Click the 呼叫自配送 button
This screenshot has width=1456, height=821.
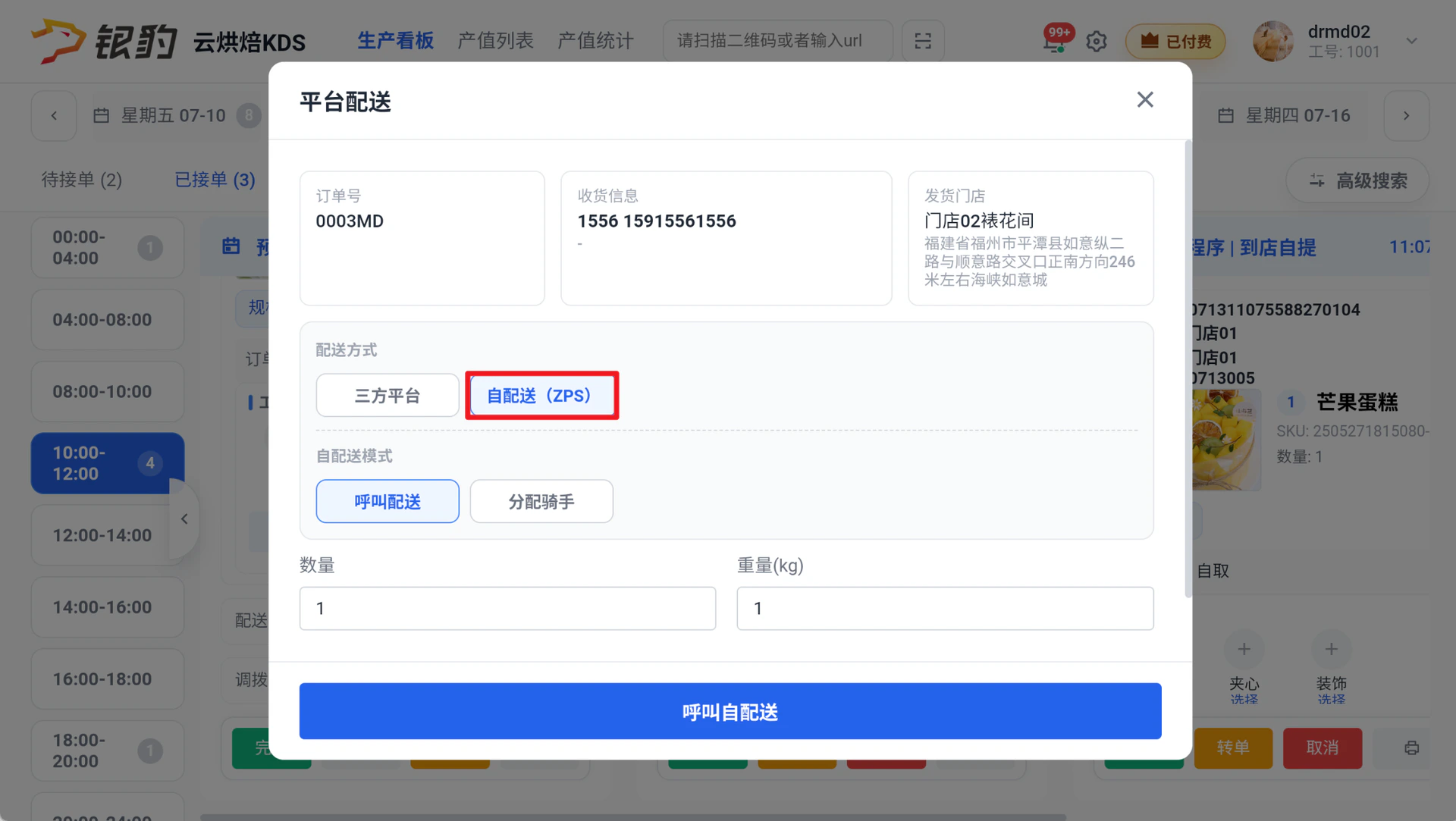coord(730,711)
